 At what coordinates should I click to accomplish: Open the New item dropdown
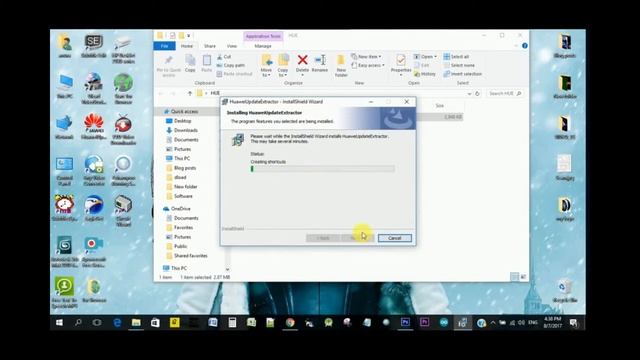click(x=366, y=57)
